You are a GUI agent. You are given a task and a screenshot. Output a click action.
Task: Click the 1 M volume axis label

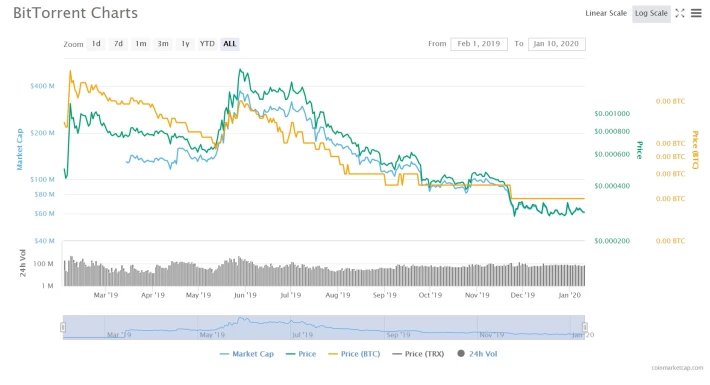[x=48, y=286]
